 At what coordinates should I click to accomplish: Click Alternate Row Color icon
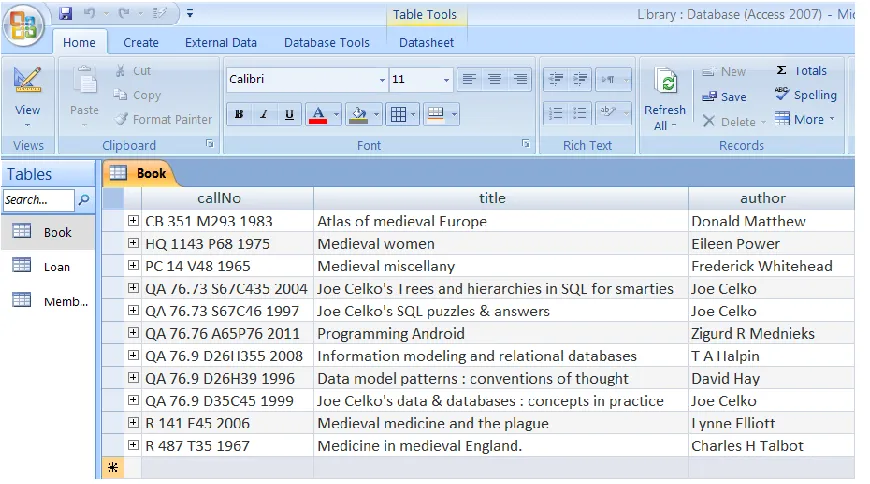coord(436,114)
